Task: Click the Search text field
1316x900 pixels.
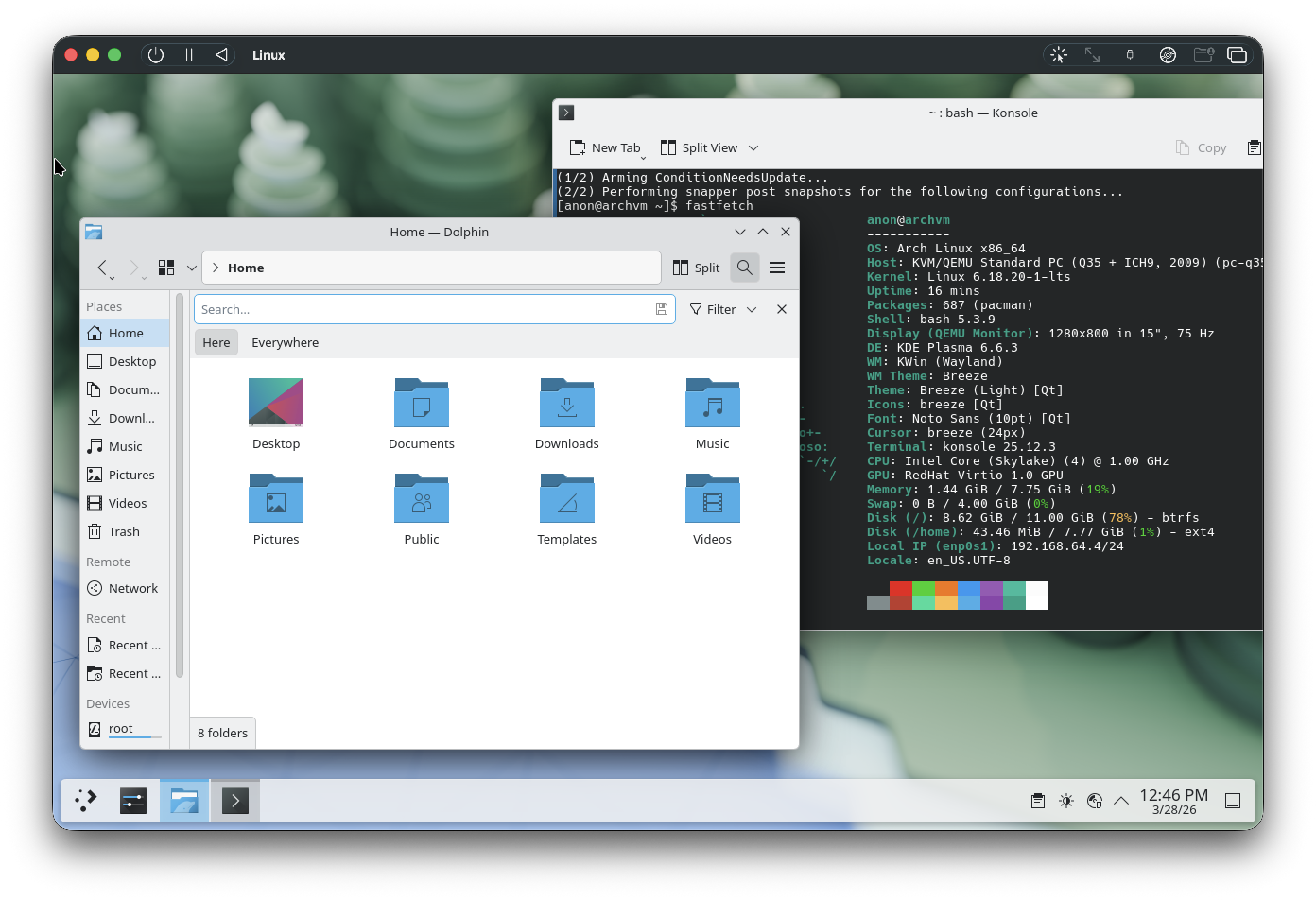Action: pos(424,309)
